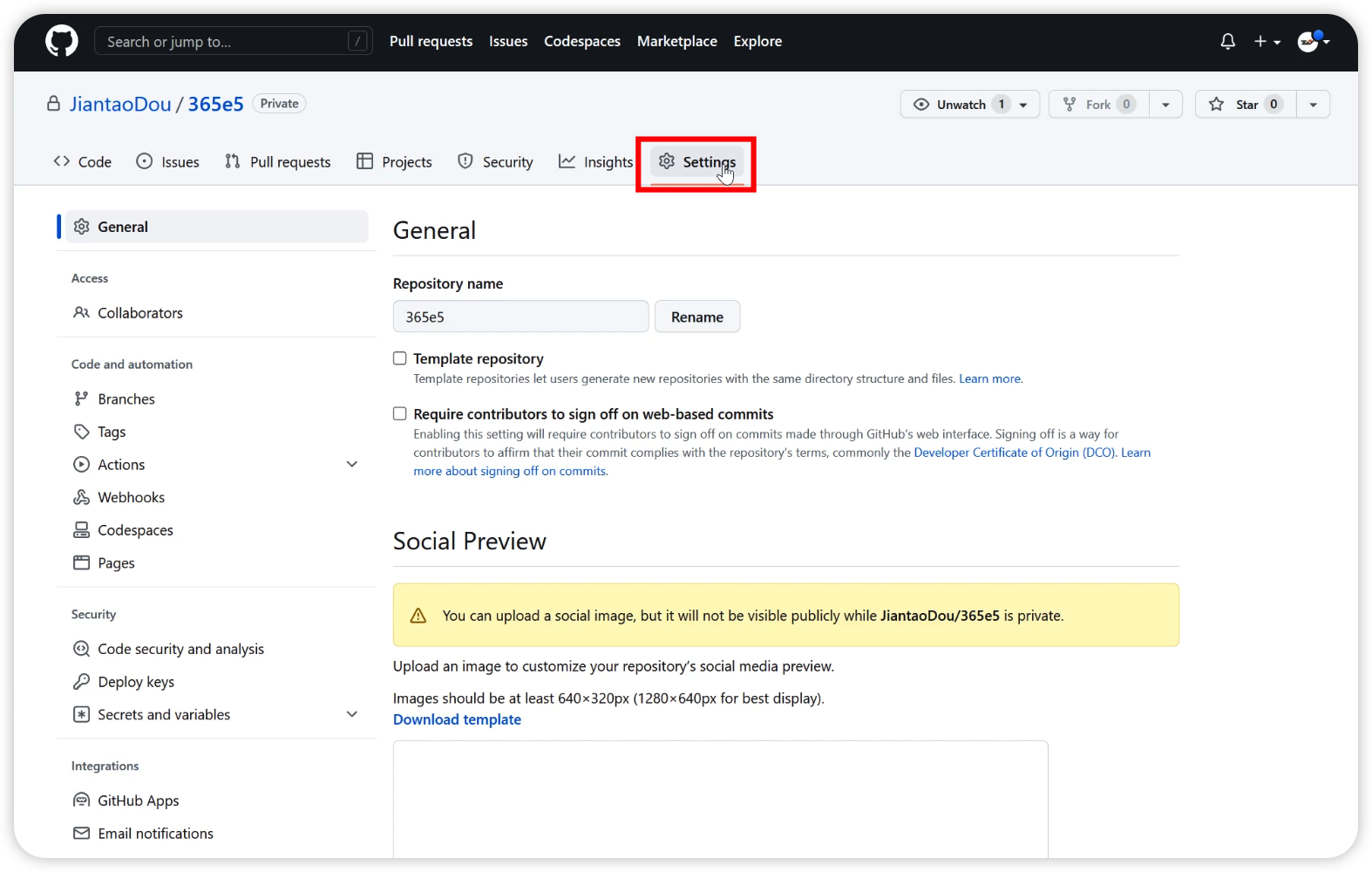Open the repository Settings tab
This screenshot has width=1372, height=872.
tap(696, 161)
